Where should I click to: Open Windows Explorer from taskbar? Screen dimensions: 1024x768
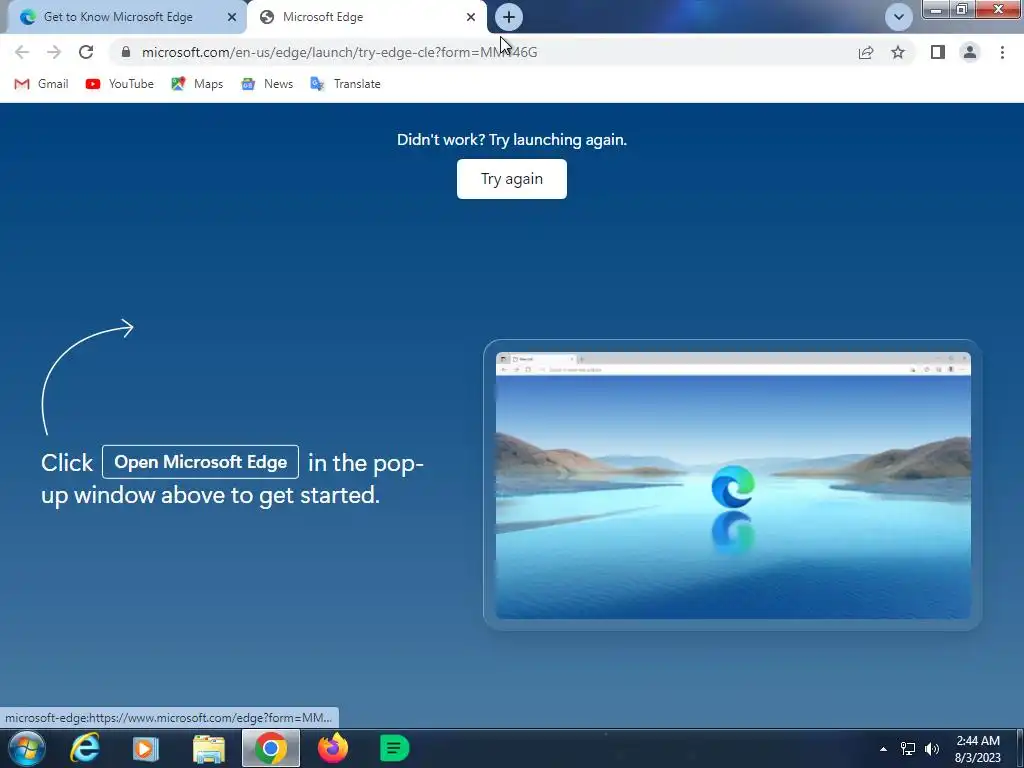(209, 748)
